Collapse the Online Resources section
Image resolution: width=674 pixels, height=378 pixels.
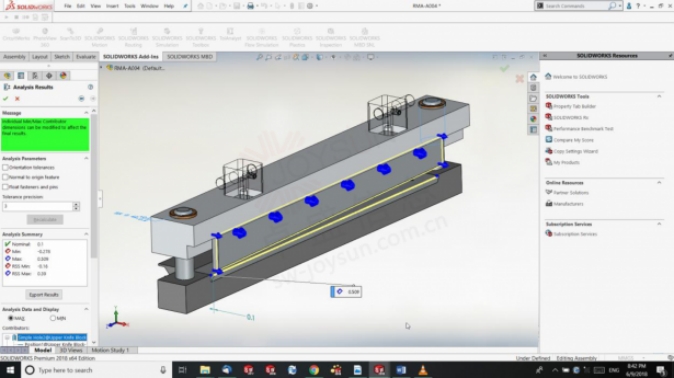point(659,183)
